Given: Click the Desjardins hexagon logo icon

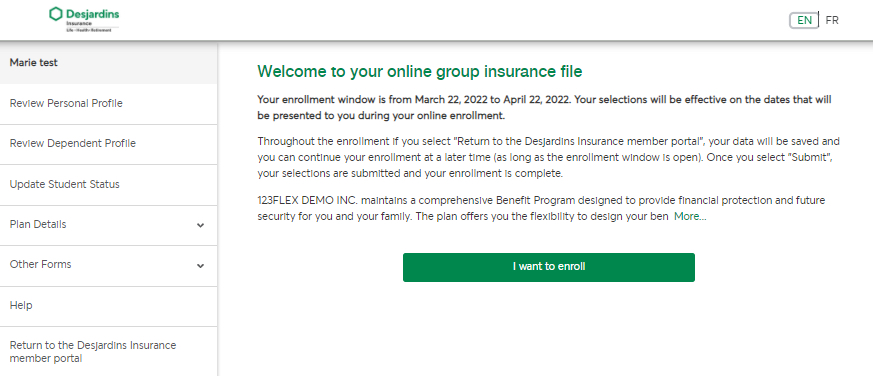Looking at the screenshot, I should coord(56,14).
